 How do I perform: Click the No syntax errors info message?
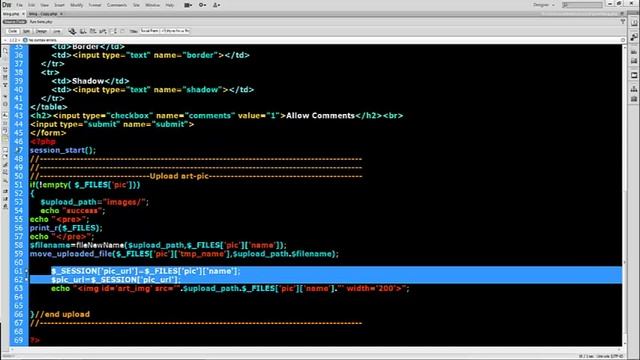click(42, 40)
